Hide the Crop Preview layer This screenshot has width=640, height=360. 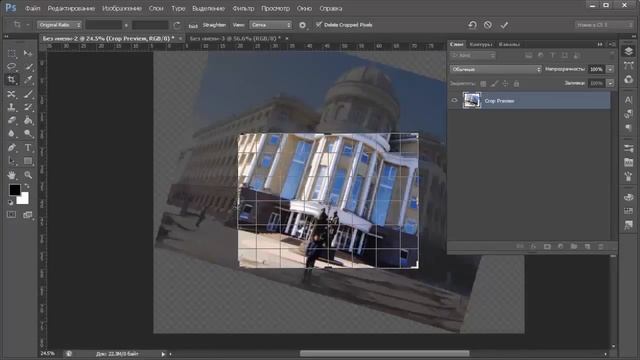tap(454, 100)
